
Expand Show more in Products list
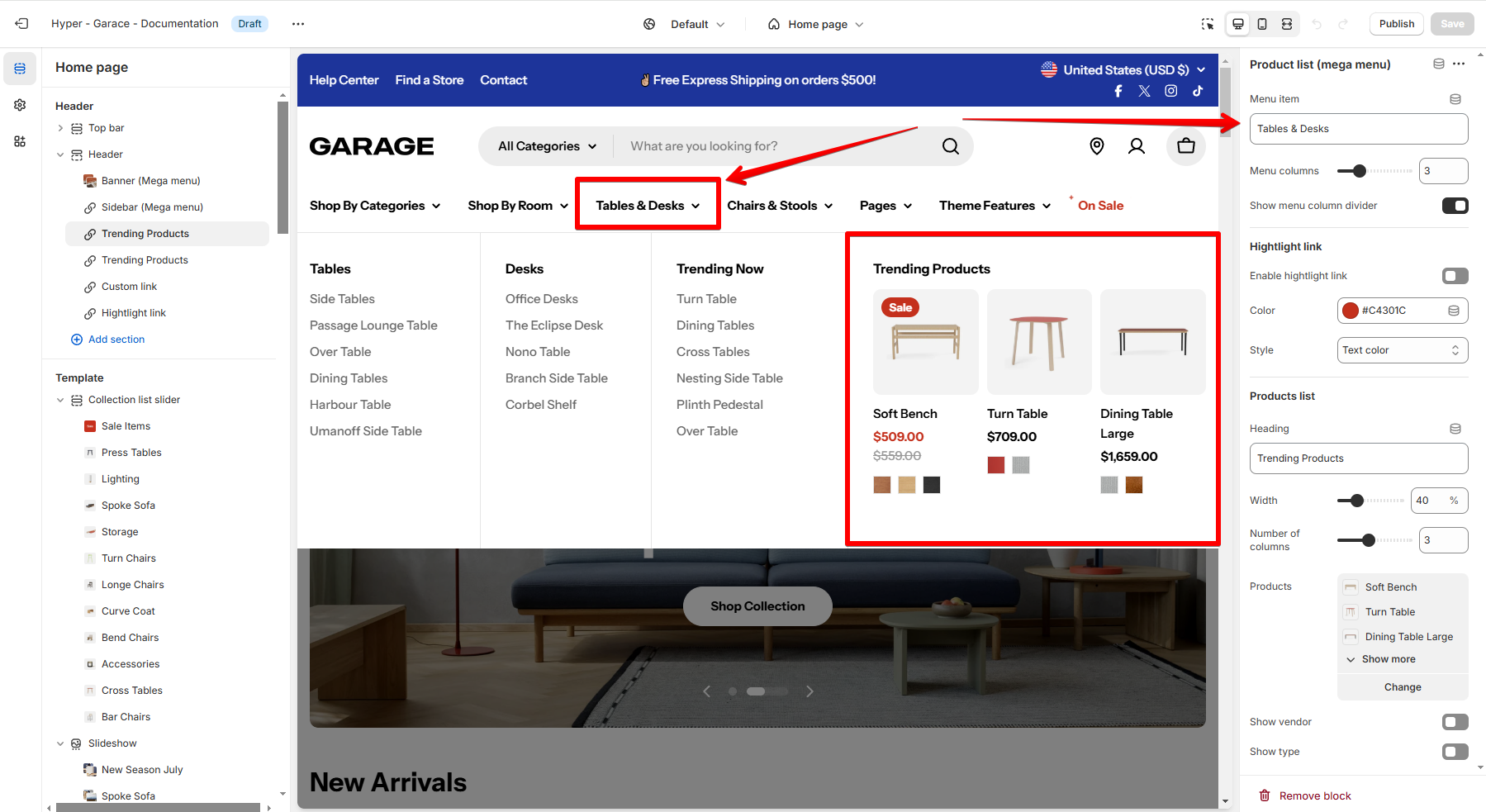(1381, 659)
